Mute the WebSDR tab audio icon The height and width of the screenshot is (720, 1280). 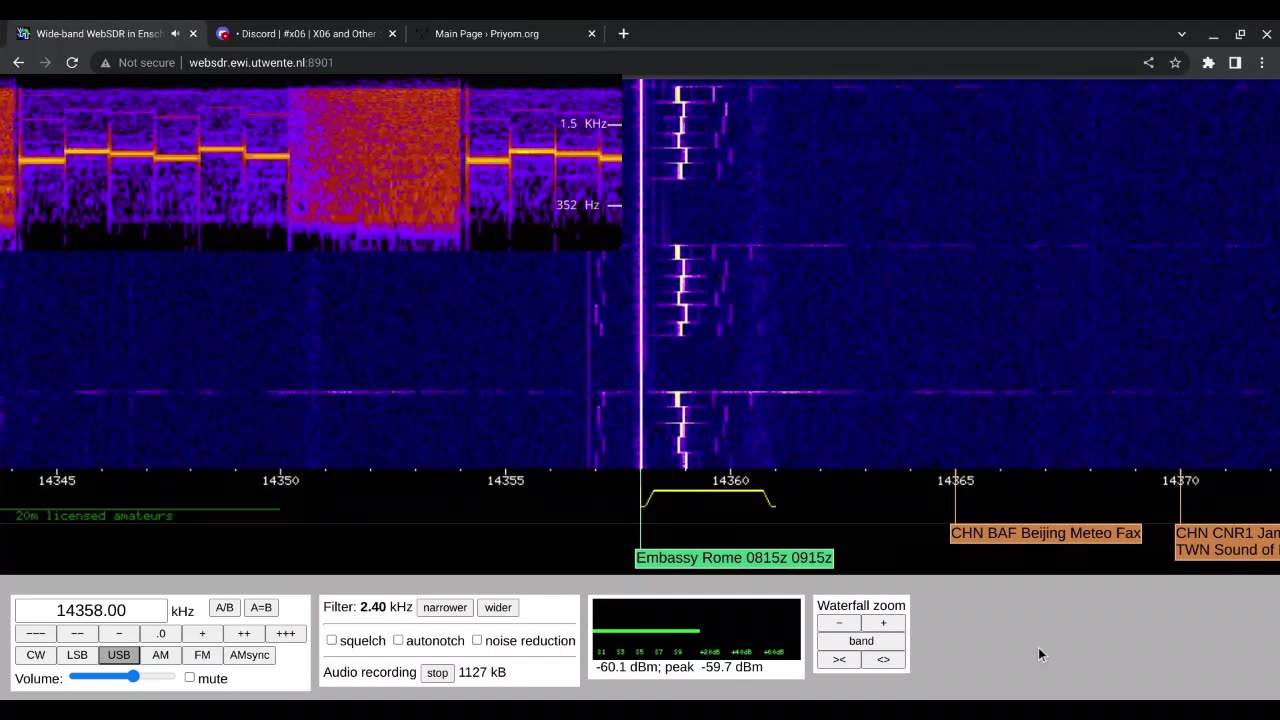pos(175,33)
